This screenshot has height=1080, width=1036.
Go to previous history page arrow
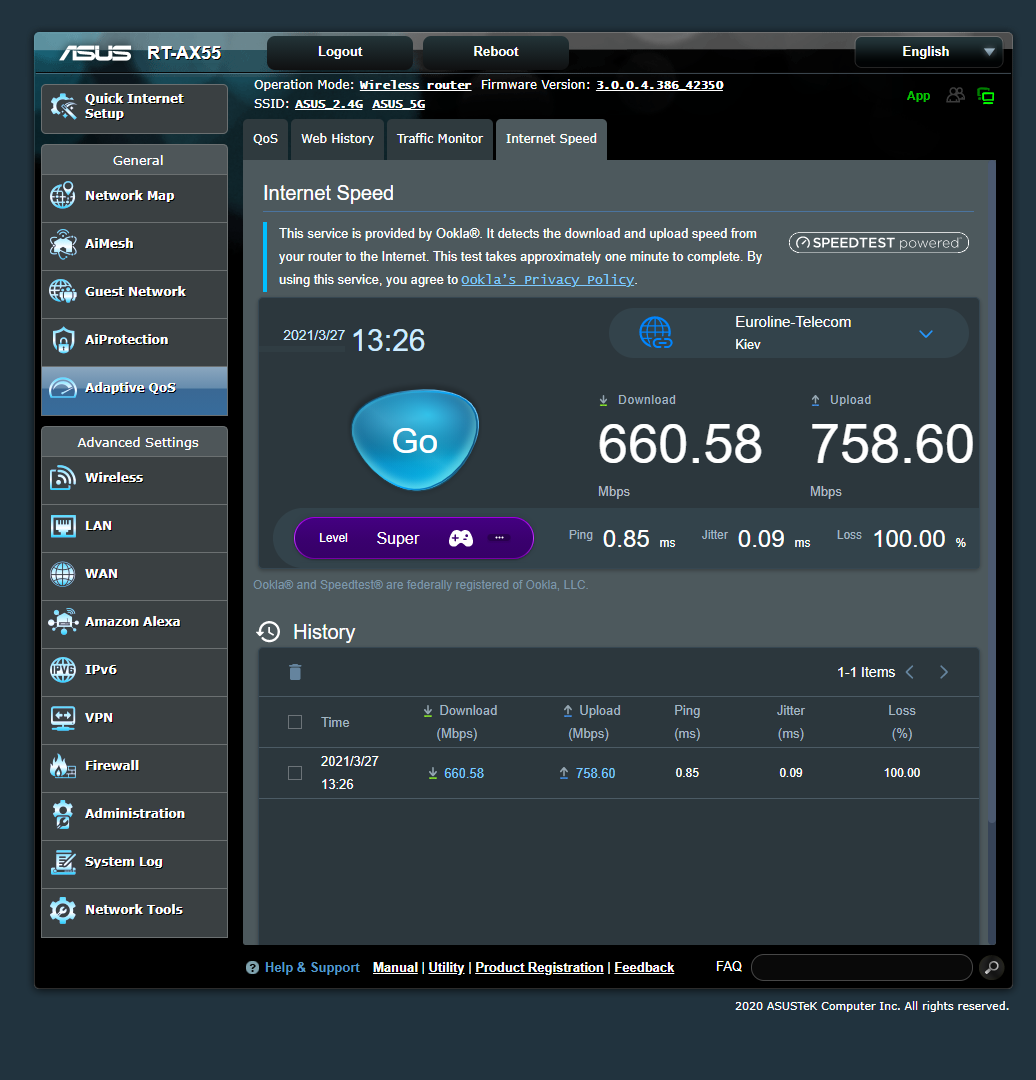point(910,672)
